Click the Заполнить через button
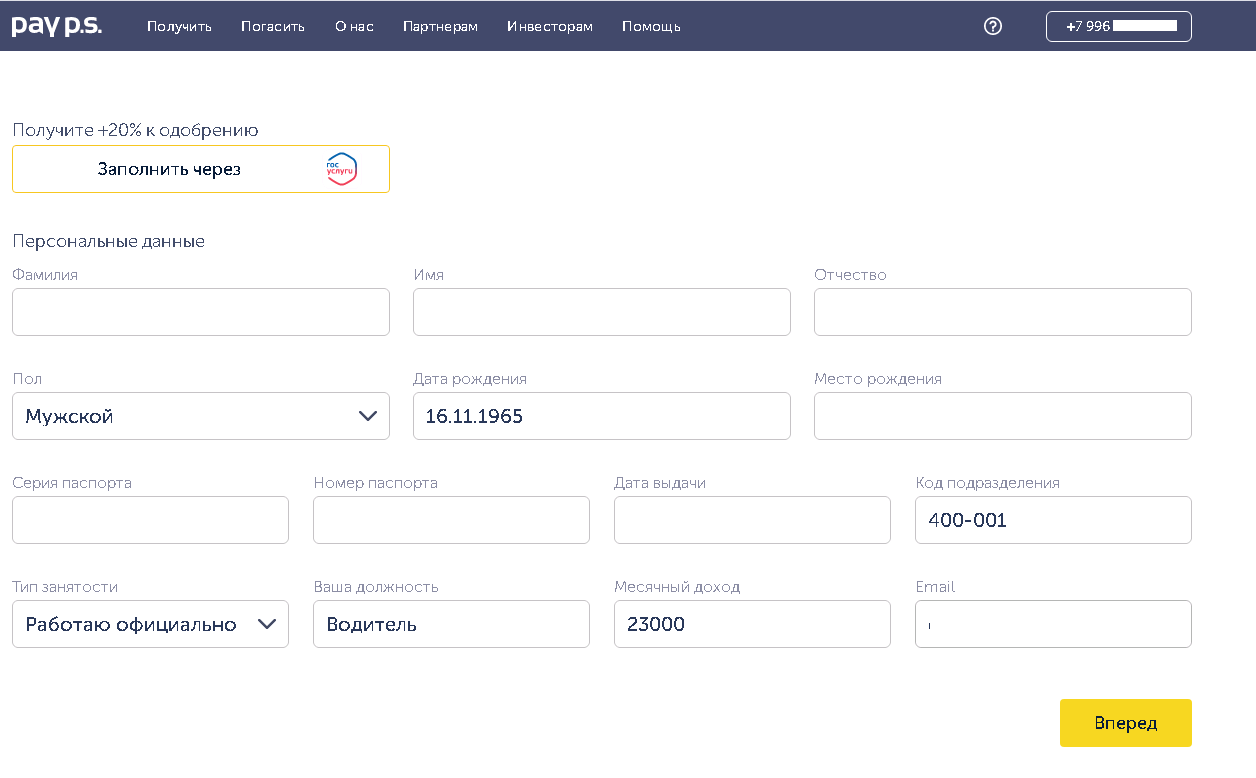Viewport: 1256px width, 778px height. (200, 169)
